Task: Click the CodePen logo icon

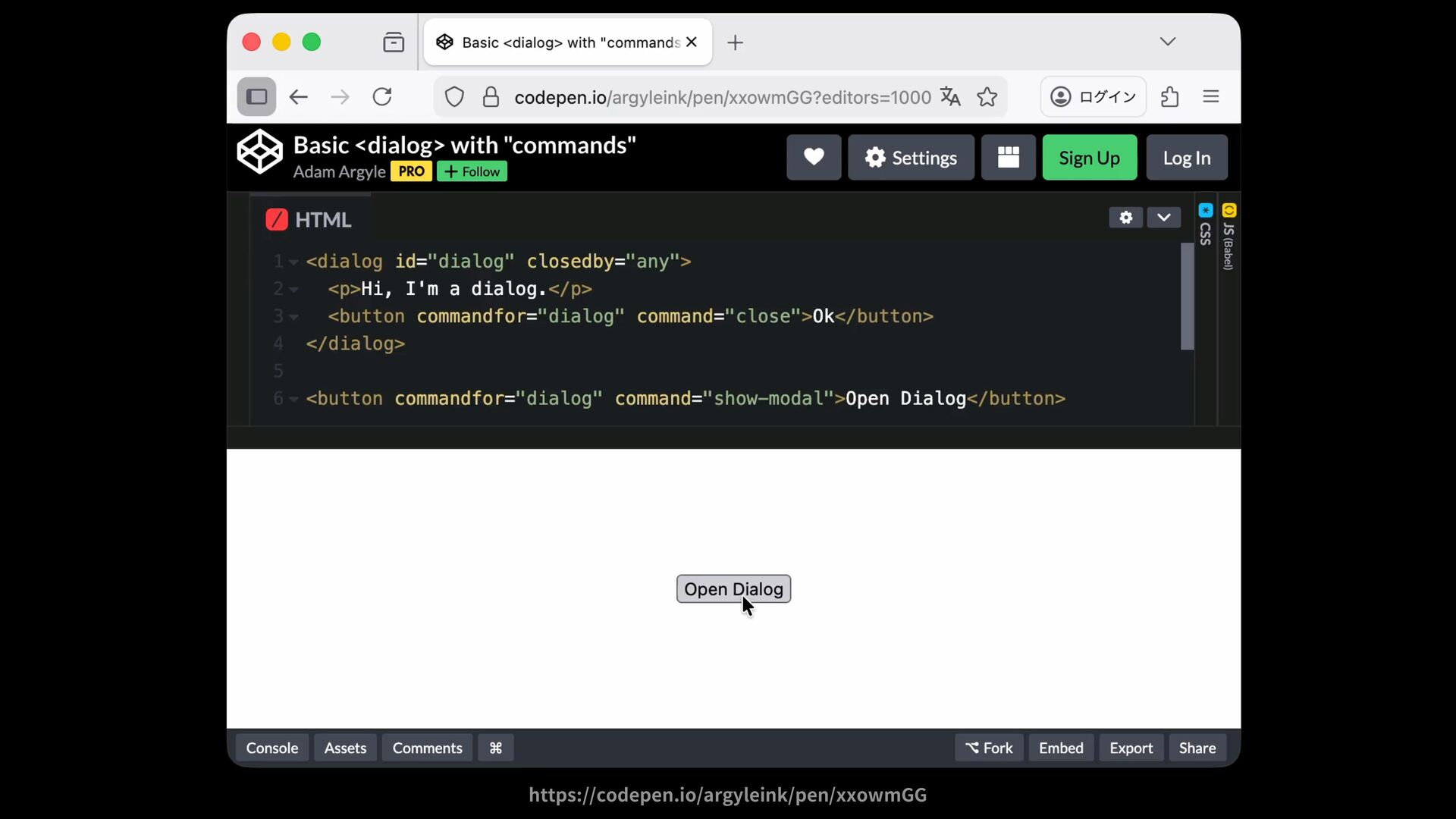Action: click(260, 152)
